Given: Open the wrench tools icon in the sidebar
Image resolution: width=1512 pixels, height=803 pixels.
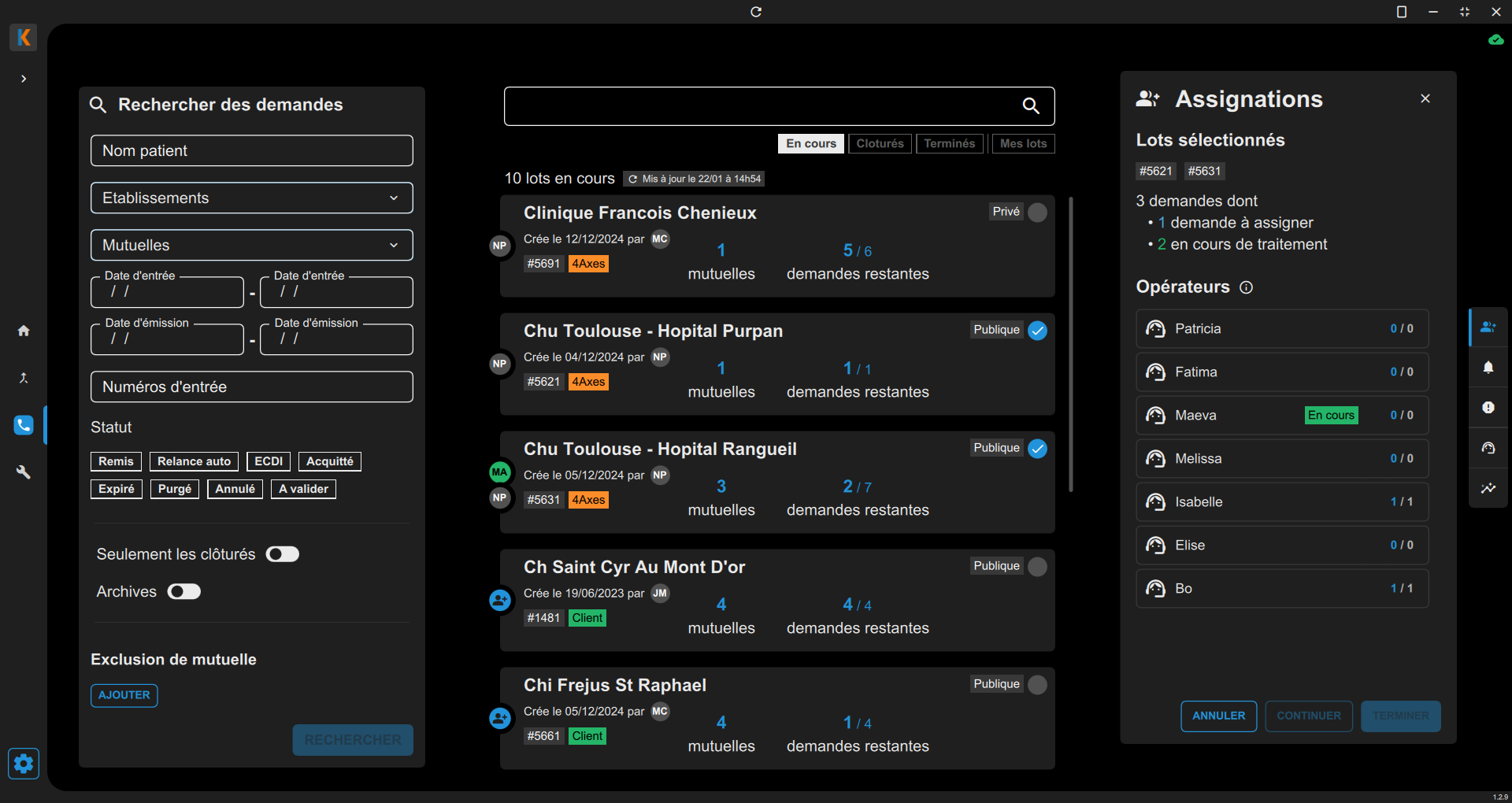Looking at the screenshot, I should [24, 472].
